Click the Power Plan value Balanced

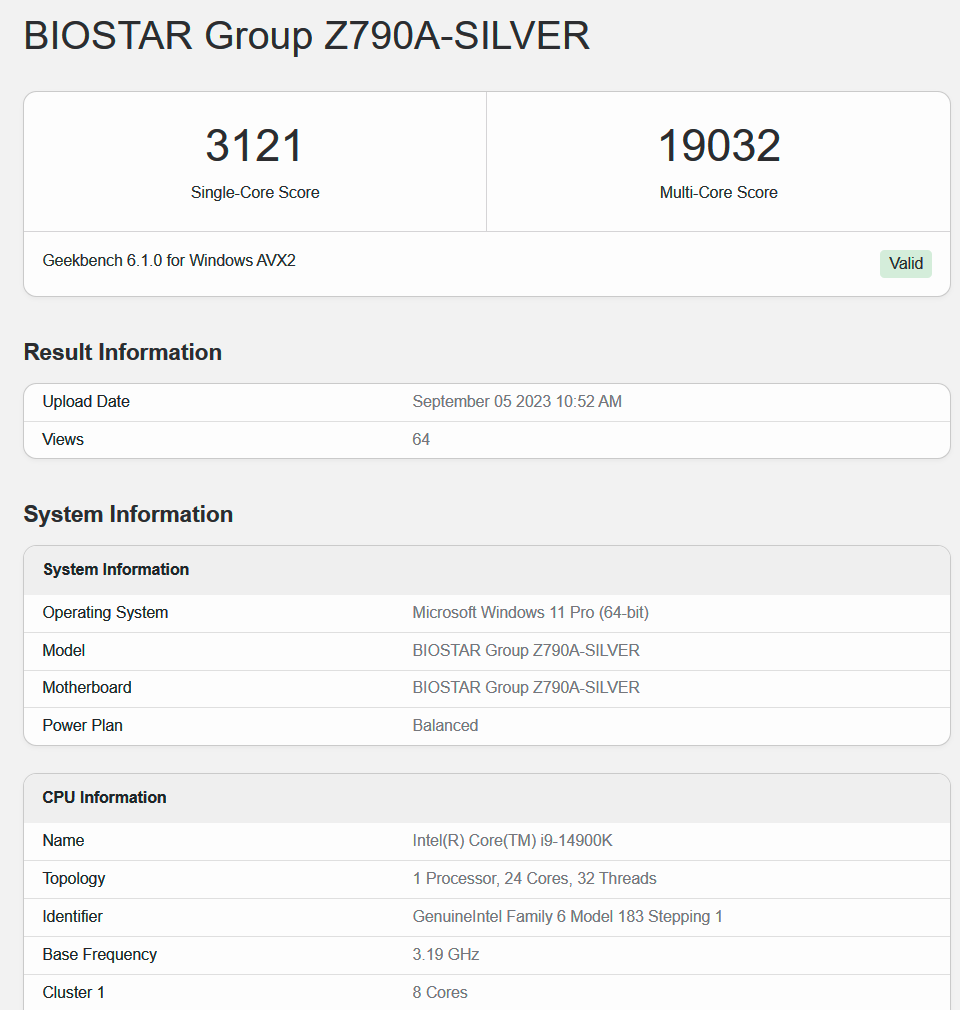(x=445, y=726)
